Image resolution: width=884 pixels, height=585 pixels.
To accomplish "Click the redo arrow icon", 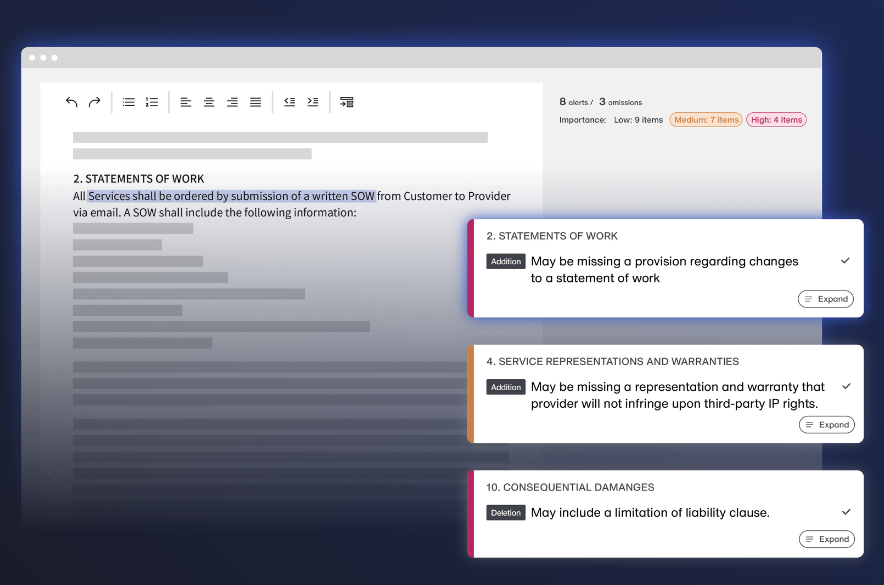I will click(x=94, y=102).
